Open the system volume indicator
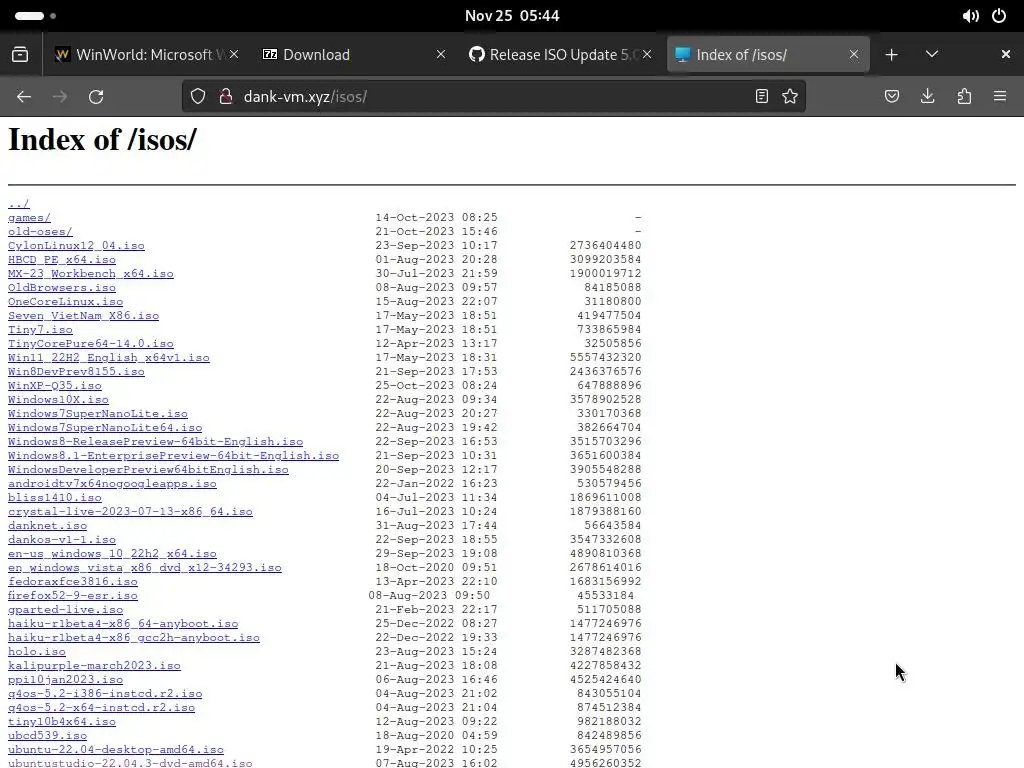Viewport: 1024px width, 768px height. point(970,16)
